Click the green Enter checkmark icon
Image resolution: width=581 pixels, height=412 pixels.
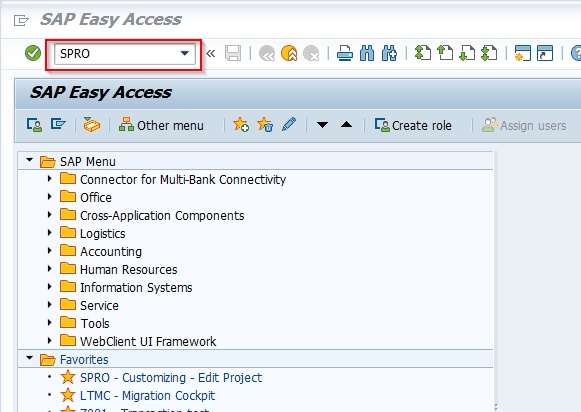pyautogui.click(x=33, y=53)
